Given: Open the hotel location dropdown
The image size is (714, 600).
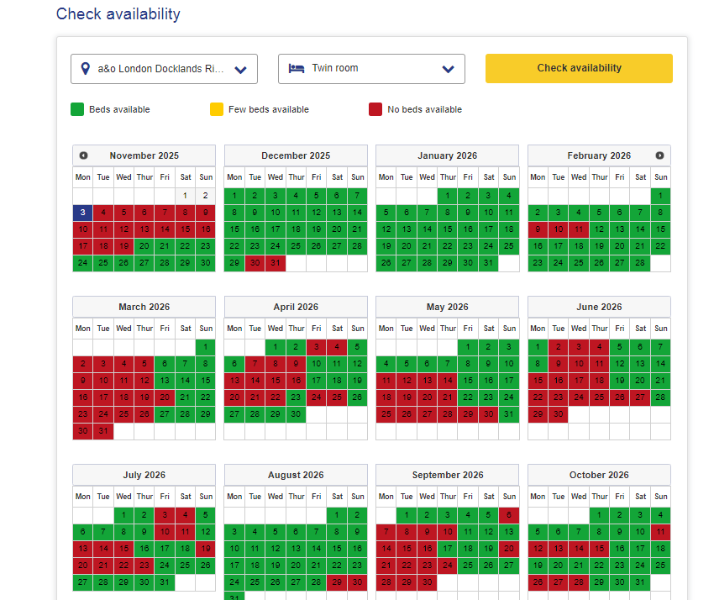Looking at the screenshot, I should click(164, 69).
